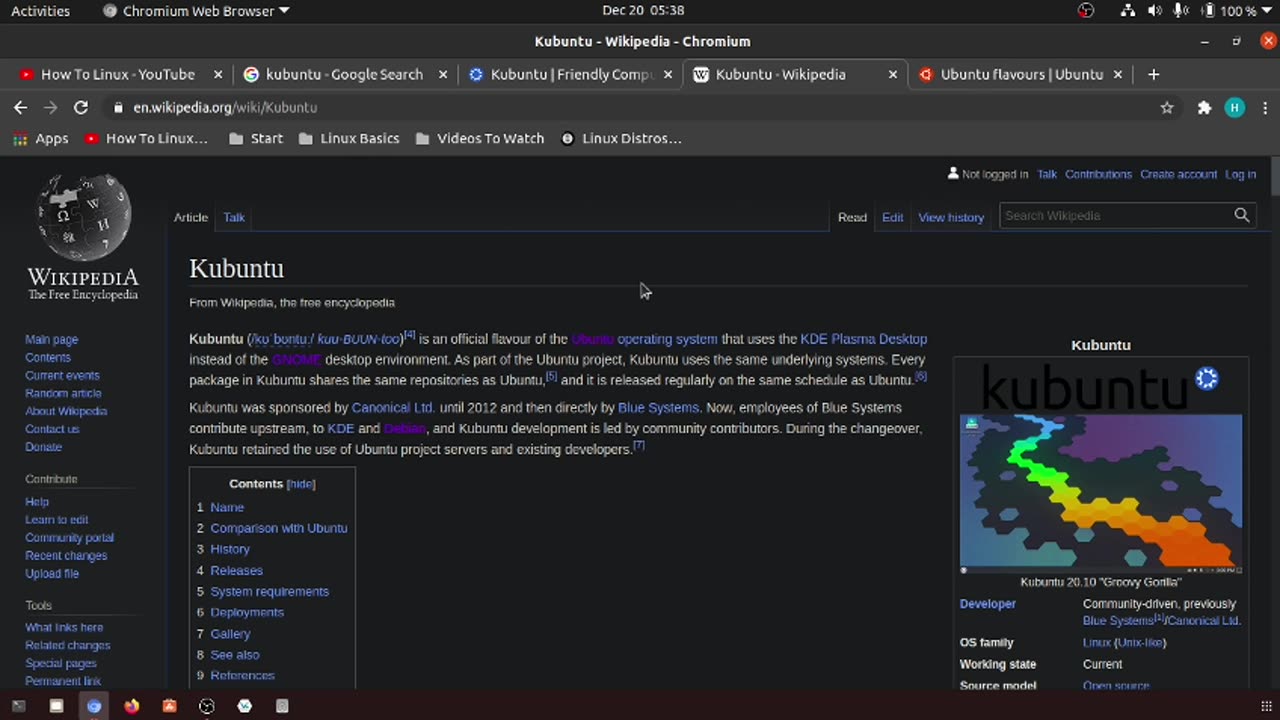Click the battery indicator at 100 %
The width and height of the screenshot is (1280, 720).
click(x=1228, y=11)
